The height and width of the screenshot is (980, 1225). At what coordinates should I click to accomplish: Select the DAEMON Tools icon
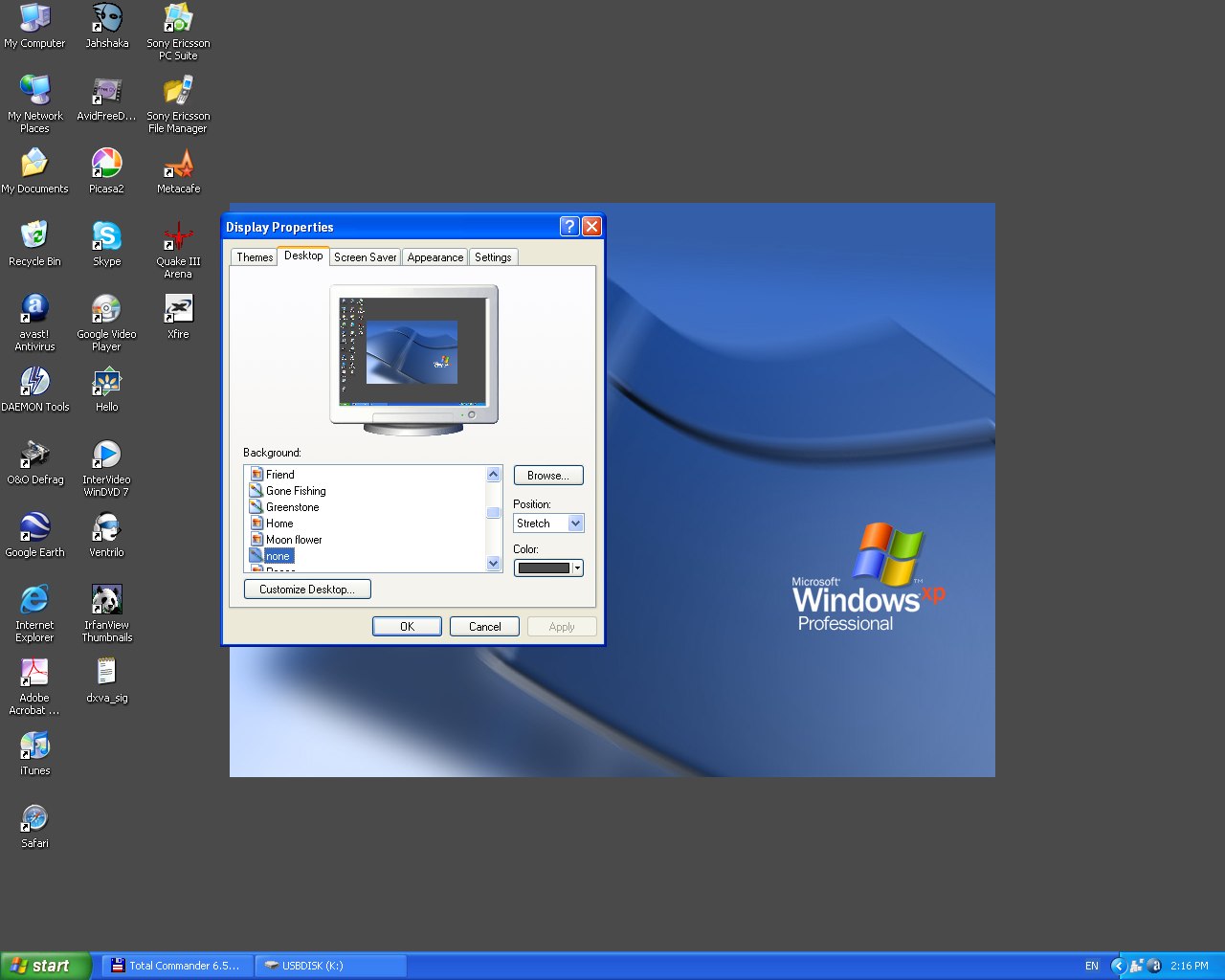pos(34,390)
